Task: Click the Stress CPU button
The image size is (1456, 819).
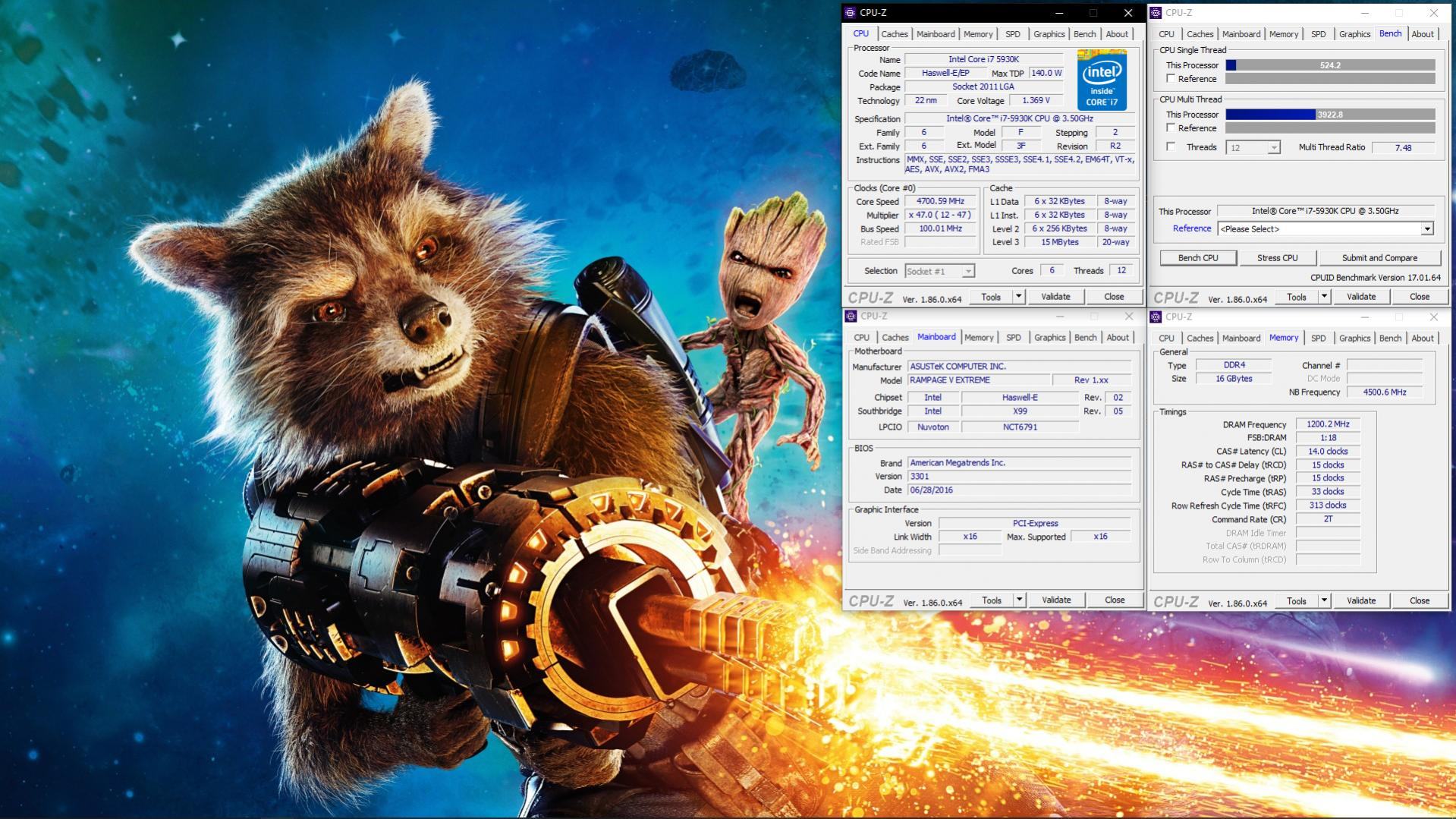Action: [1278, 258]
